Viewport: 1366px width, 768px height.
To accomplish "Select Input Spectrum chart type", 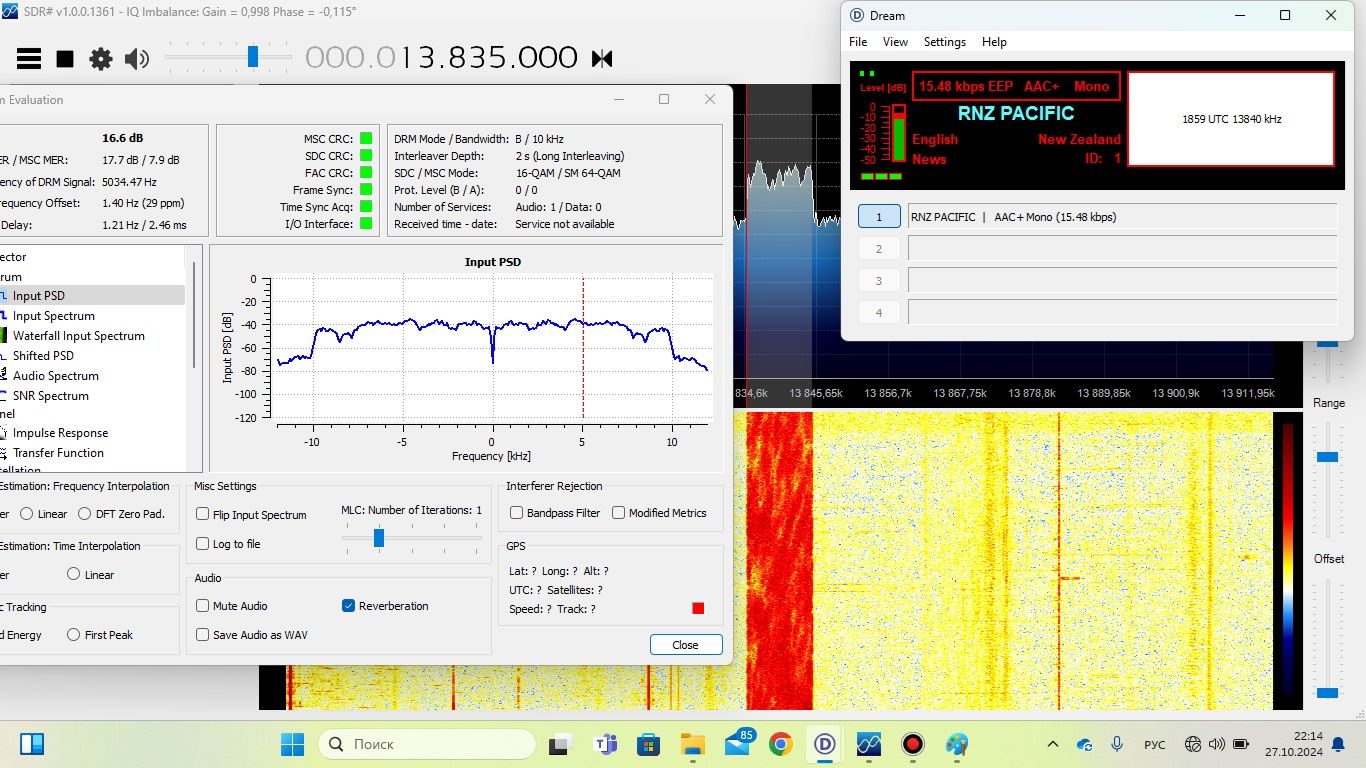I will click(x=53, y=316).
